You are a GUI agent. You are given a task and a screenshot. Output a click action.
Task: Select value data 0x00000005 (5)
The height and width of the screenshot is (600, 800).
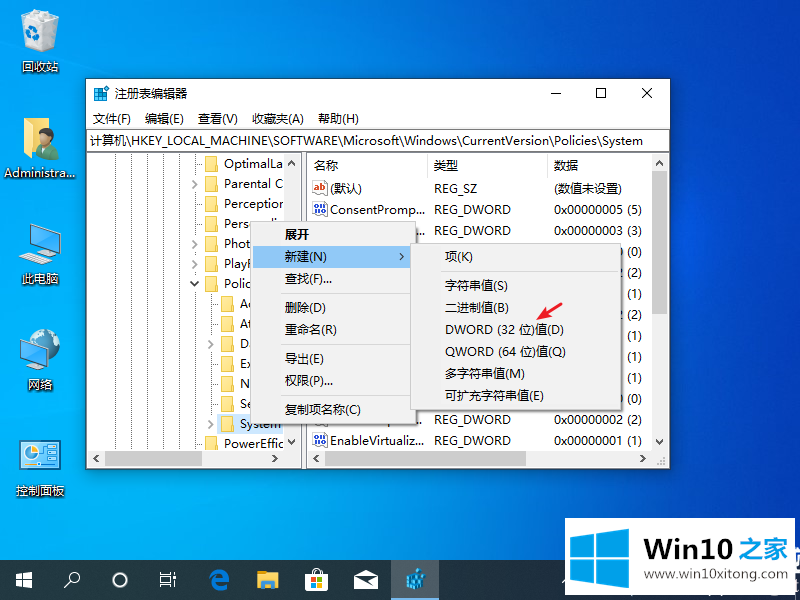coord(597,210)
